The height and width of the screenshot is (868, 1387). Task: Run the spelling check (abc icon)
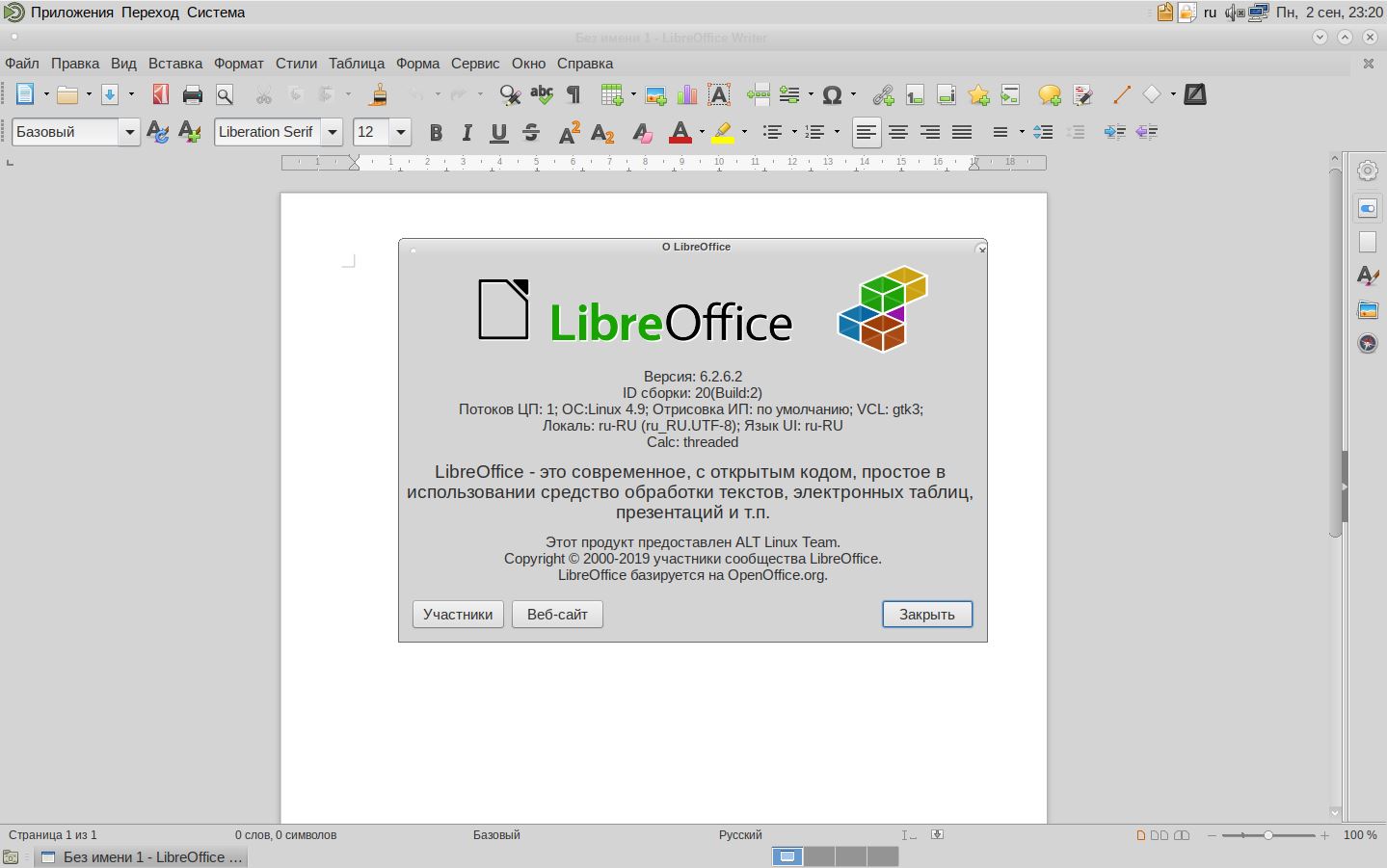542,94
